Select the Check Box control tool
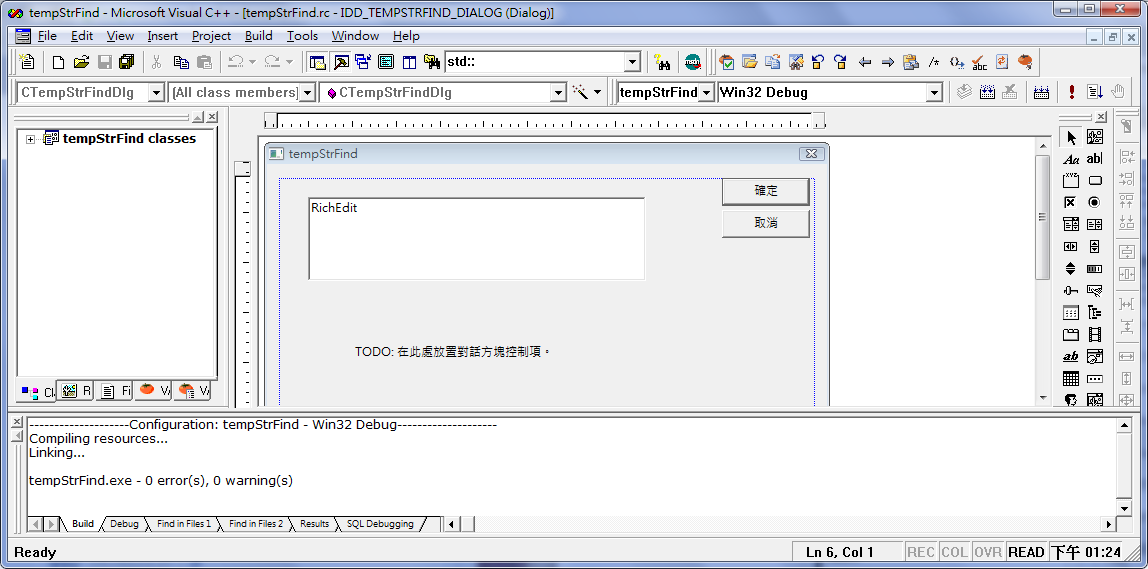 coord(1071,203)
